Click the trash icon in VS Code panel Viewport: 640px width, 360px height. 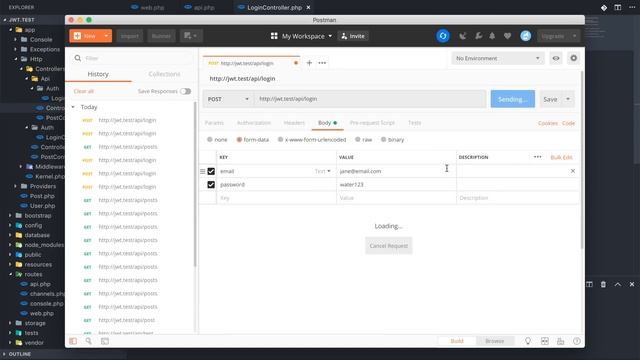pos(603,284)
